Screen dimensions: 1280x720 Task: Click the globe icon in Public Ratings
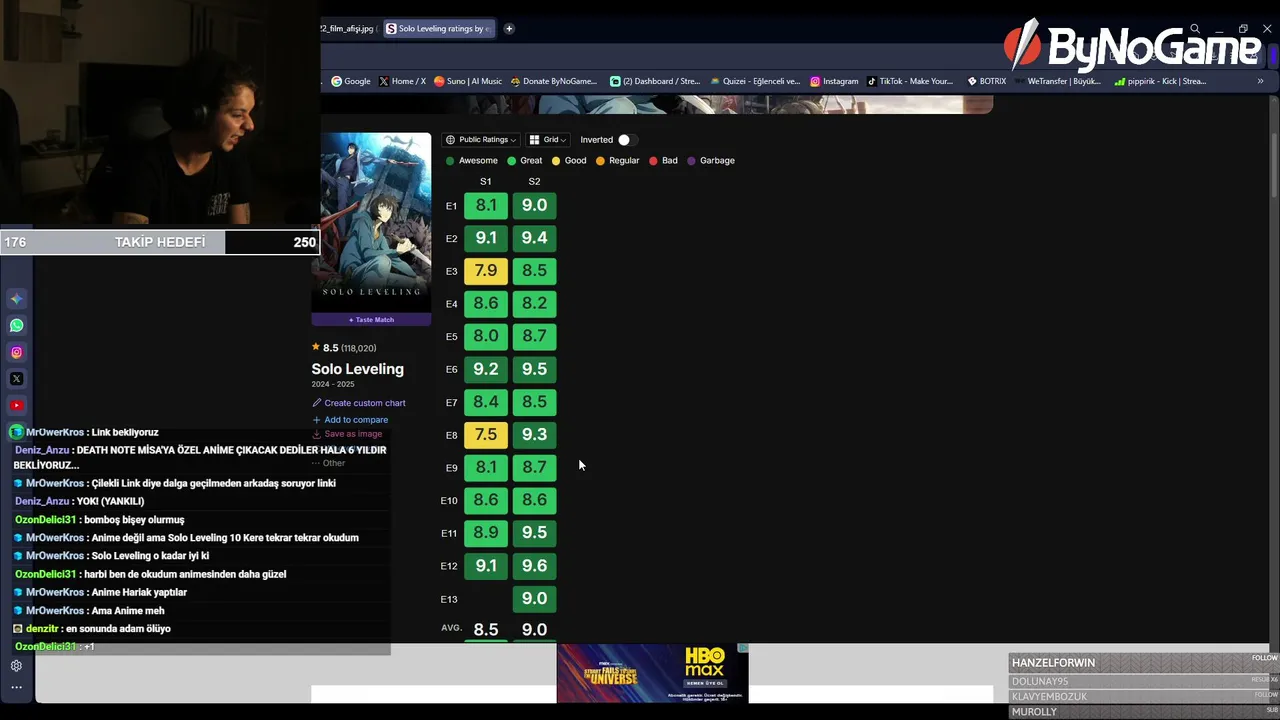(450, 140)
